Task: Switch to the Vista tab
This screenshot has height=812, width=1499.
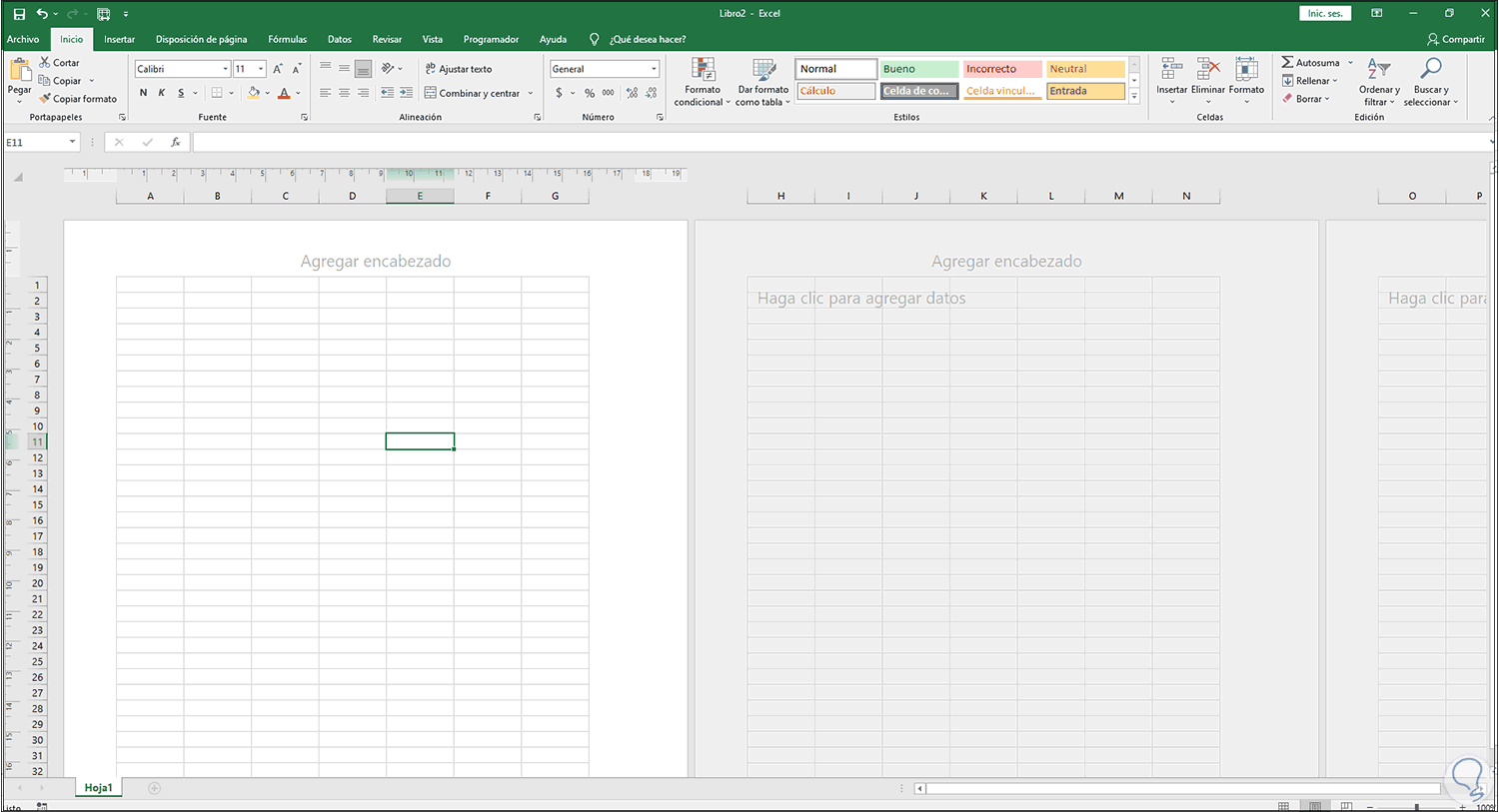Action: point(432,39)
